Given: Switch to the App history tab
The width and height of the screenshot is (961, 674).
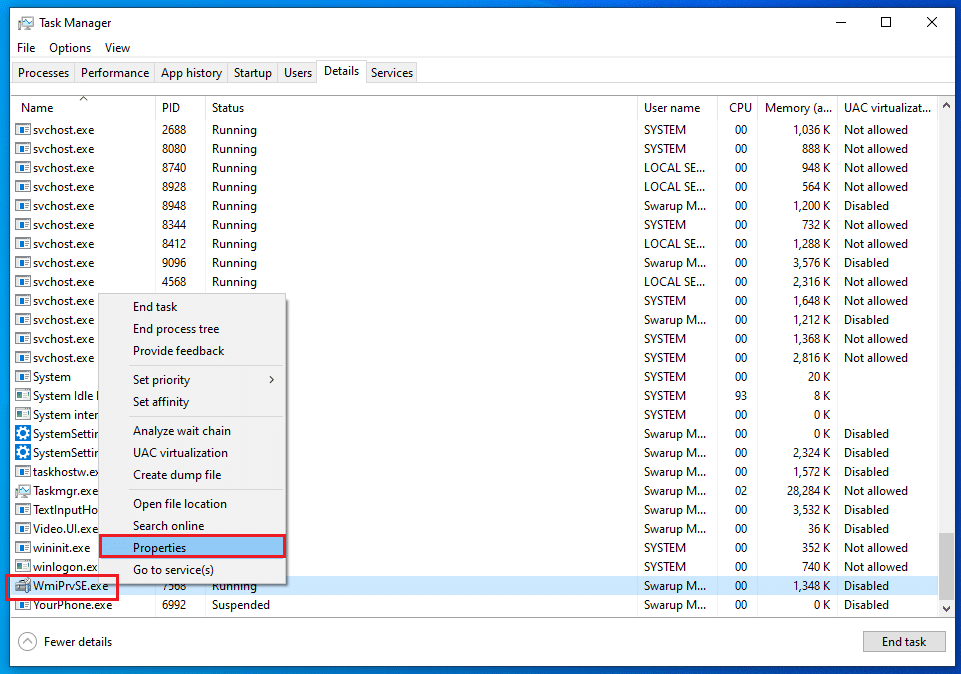Looking at the screenshot, I should click(x=191, y=73).
